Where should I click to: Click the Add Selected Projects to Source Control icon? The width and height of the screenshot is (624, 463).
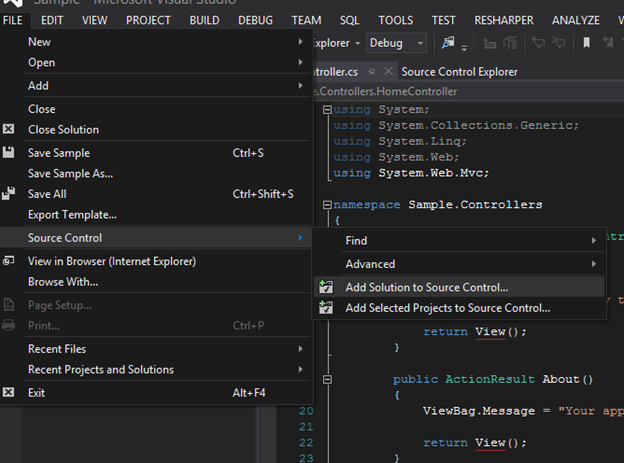click(326, 307)
